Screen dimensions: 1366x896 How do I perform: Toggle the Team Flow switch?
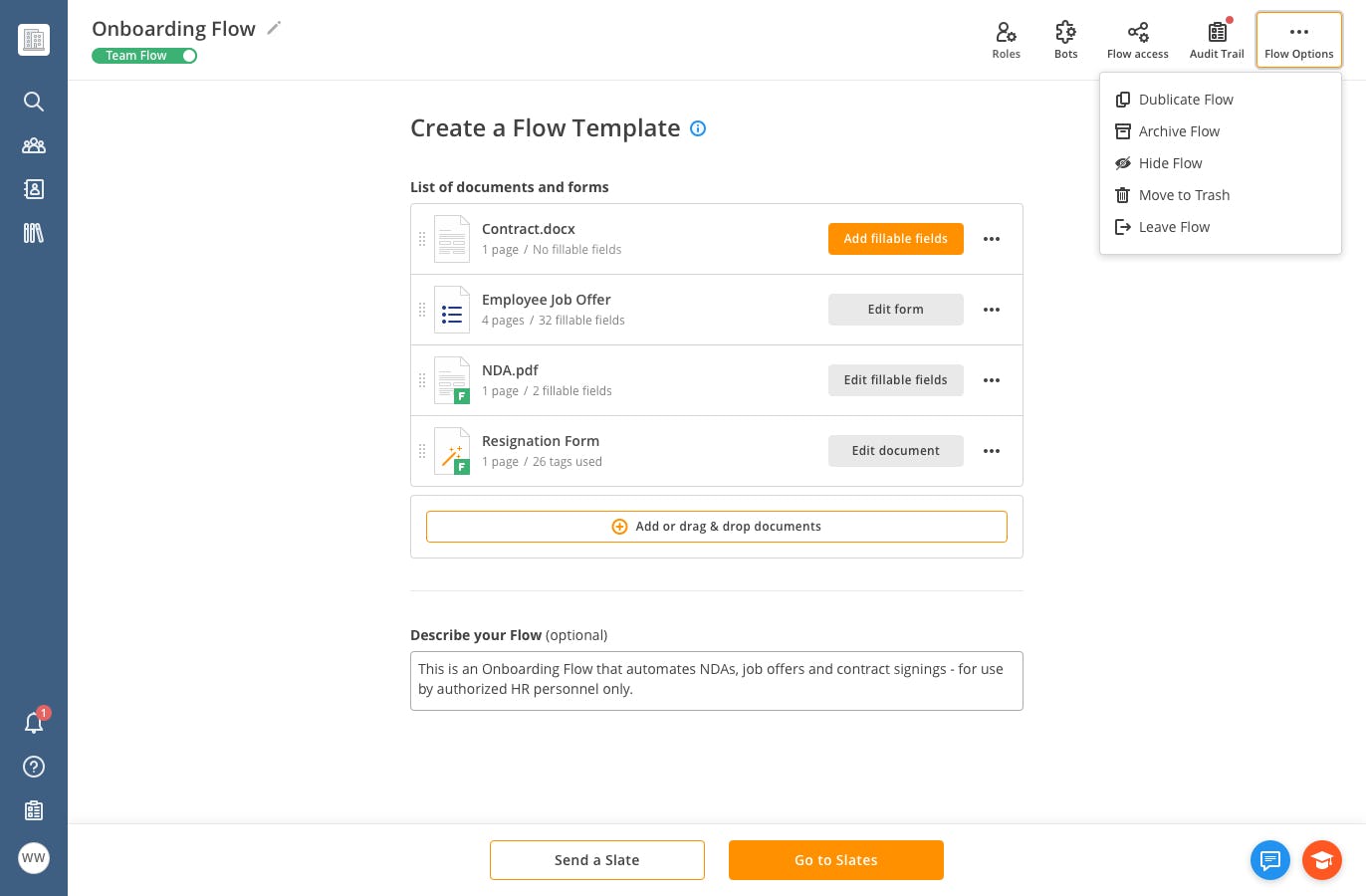coord(187,56)
